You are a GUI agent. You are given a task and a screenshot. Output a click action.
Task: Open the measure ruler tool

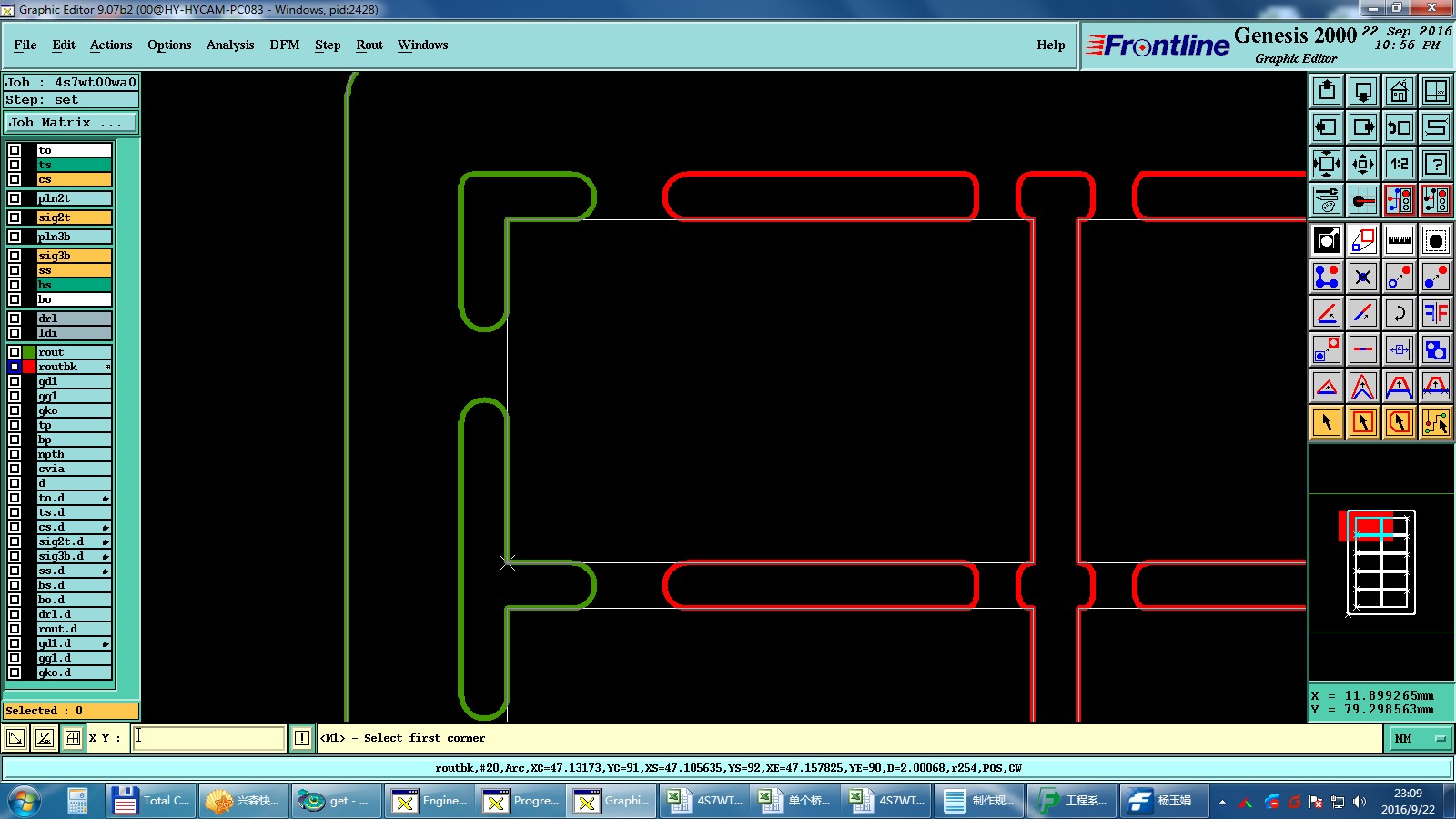pyautogui.click(x=1400, y=240)
